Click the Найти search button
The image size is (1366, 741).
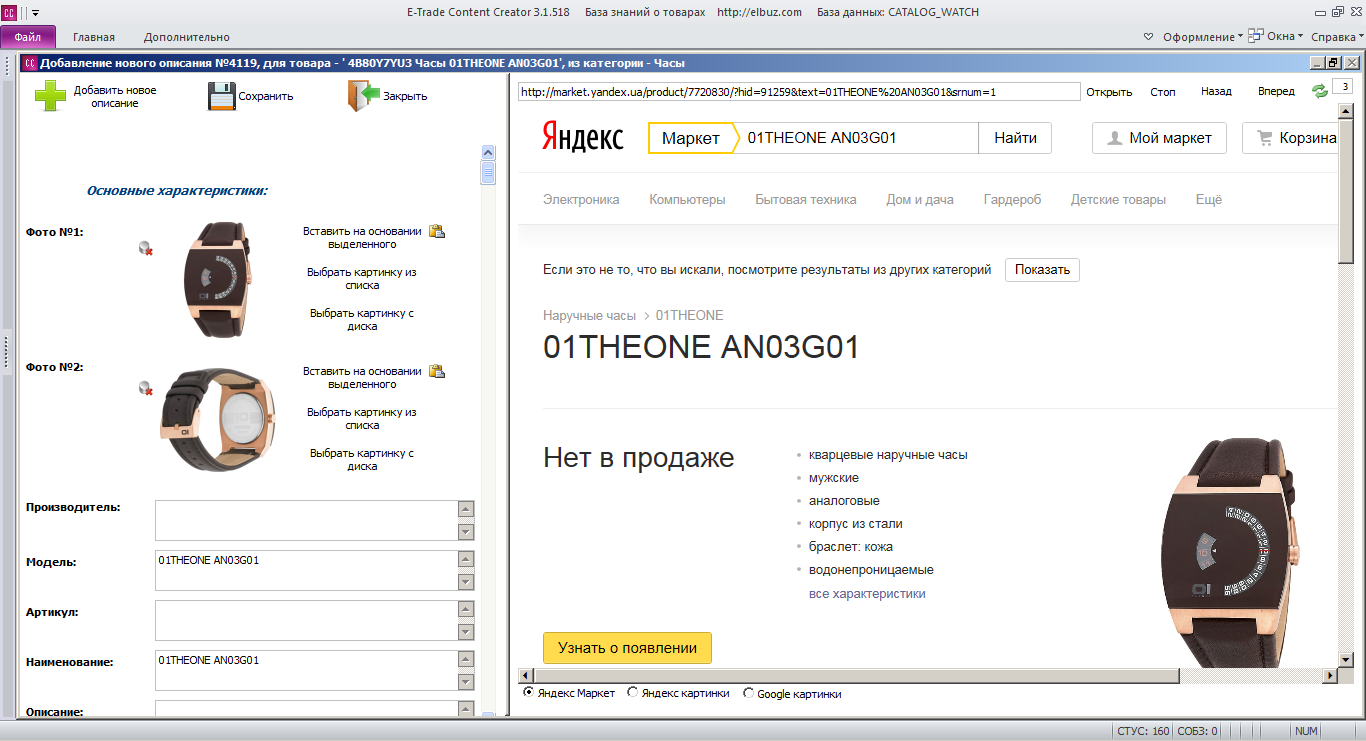pyautogui.click(x=1015, y=138)
